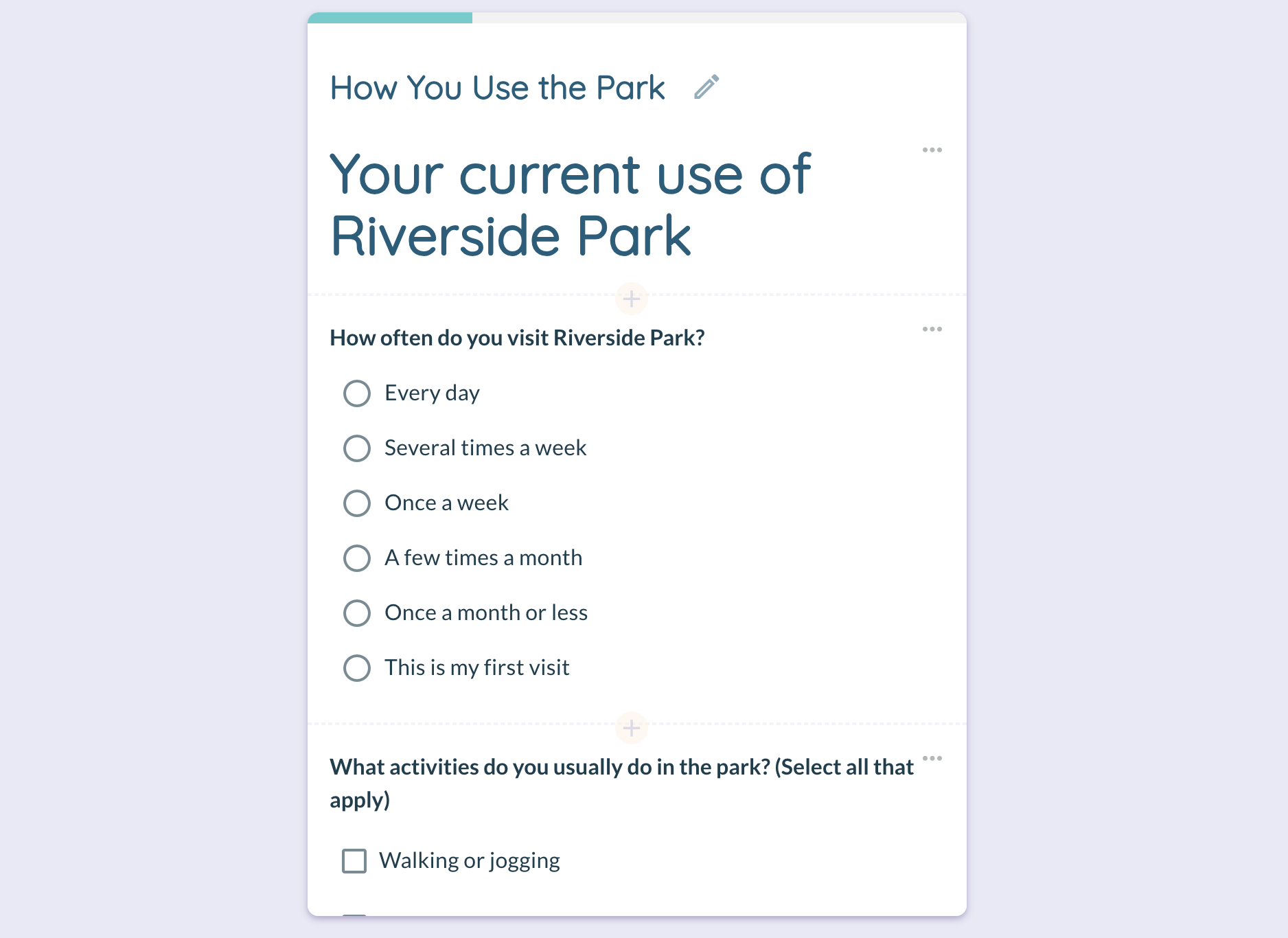The image size is (1288, 938).
Task: Check the "Walking or jogging" checkbox
Action: pos(354,861)
